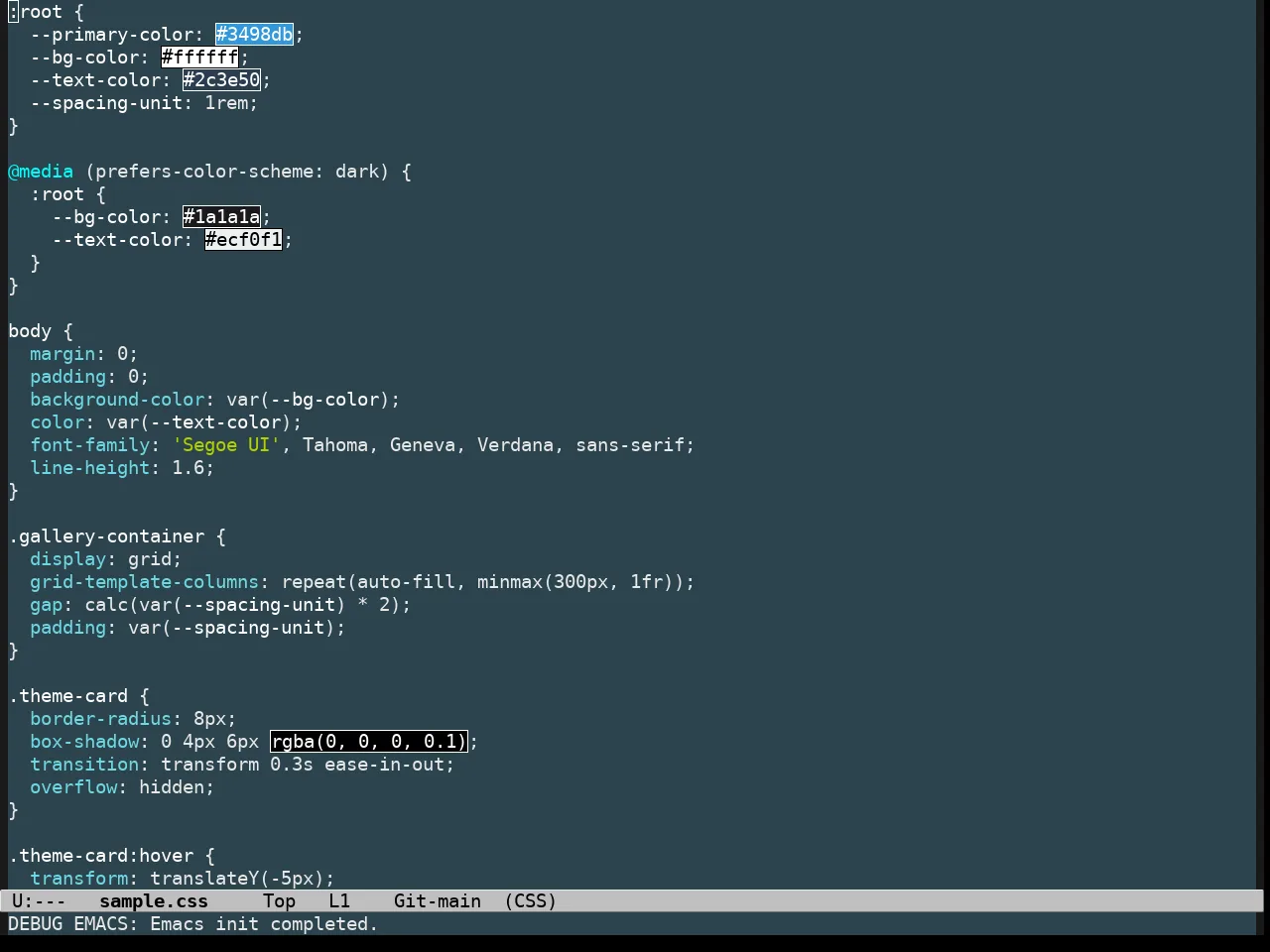Click the #ecf0f1 dark text color value

(x=243, y=240)
